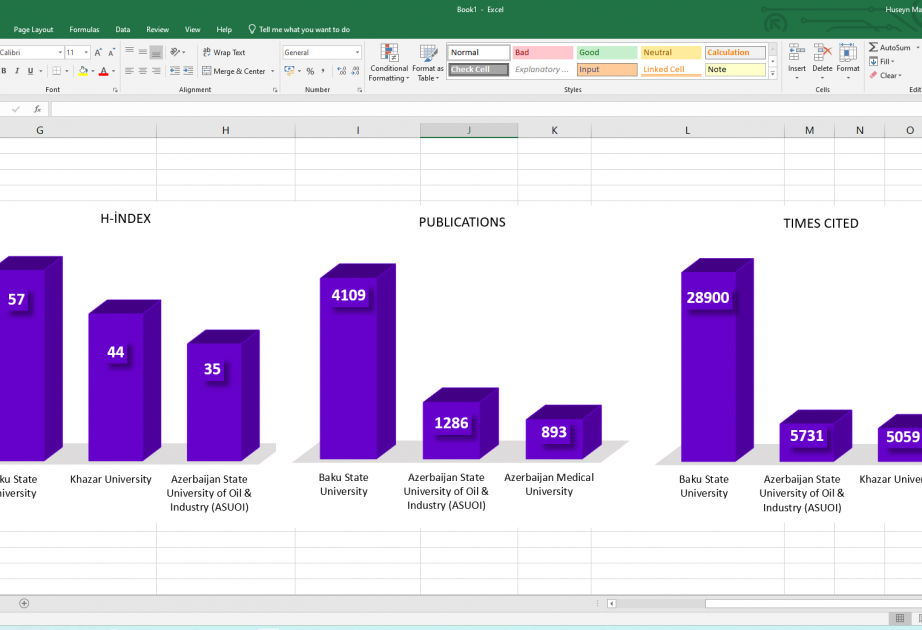Click text Orientation icon

175,52
